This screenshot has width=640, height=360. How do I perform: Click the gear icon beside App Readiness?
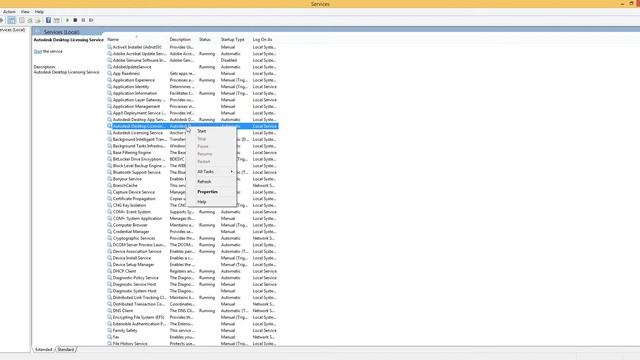109,73
